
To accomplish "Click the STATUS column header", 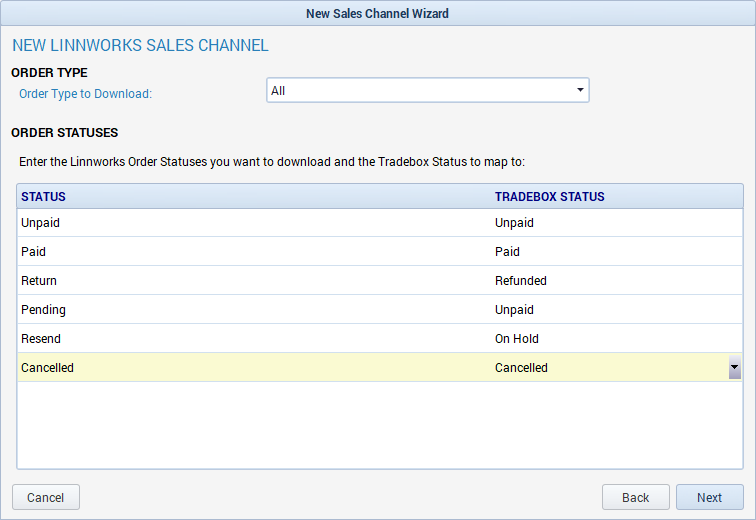I will pyautogui.click(x=44, y=197).
